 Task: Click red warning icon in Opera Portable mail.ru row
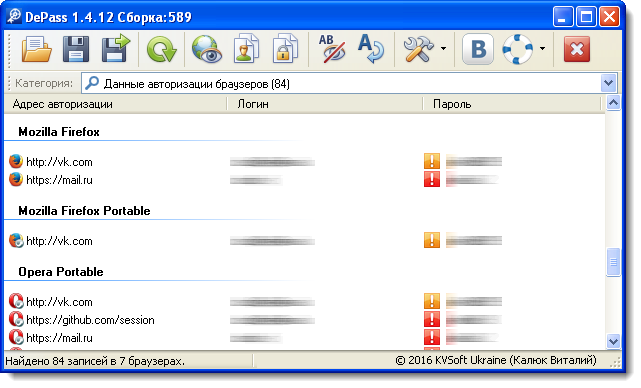[432, 337]
